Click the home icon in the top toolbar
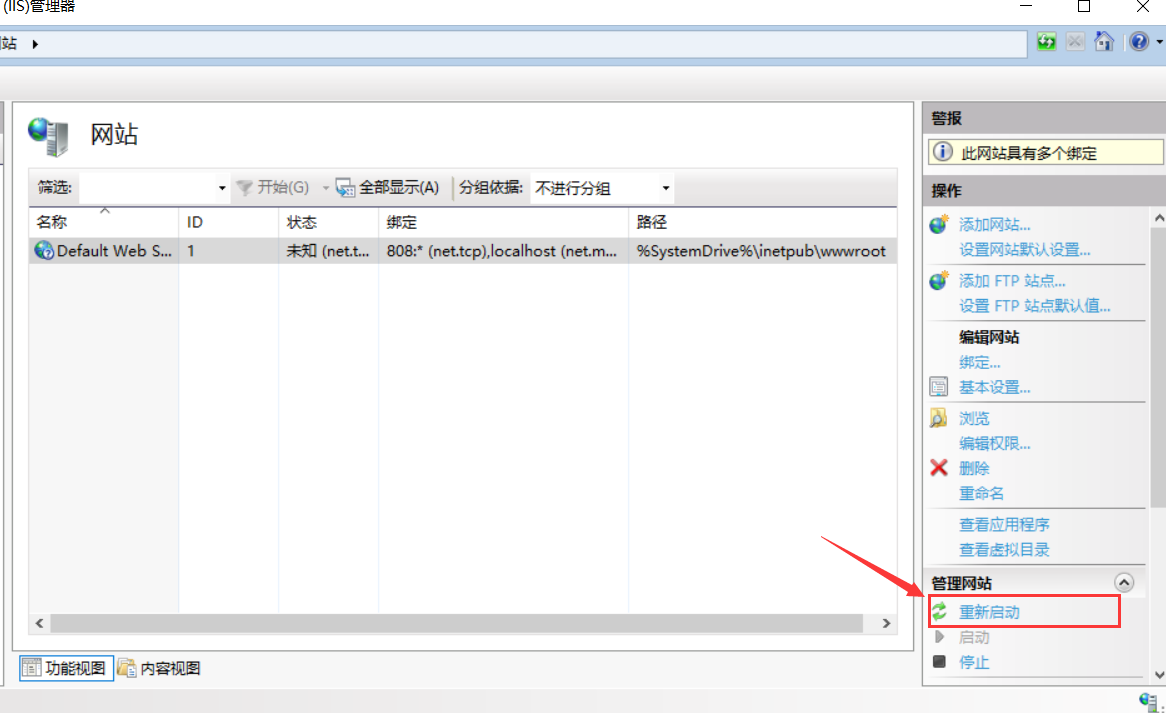 click(x=1104, y=42)
